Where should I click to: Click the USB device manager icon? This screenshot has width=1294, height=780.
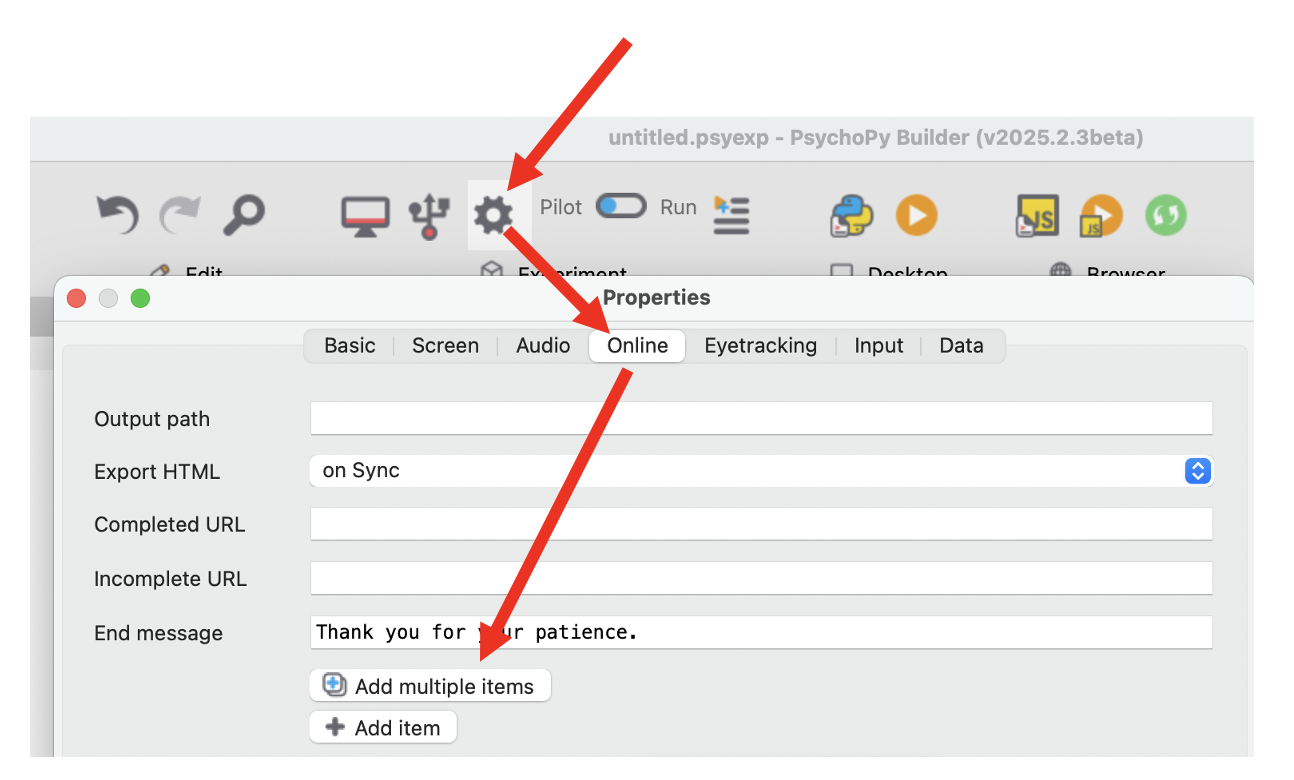[x=429, y=215]
